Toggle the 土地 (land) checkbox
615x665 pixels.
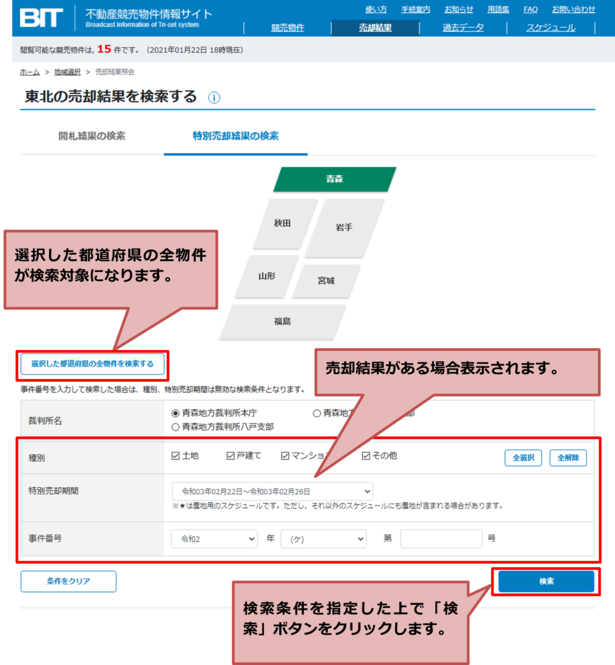[x=176, y=456]
